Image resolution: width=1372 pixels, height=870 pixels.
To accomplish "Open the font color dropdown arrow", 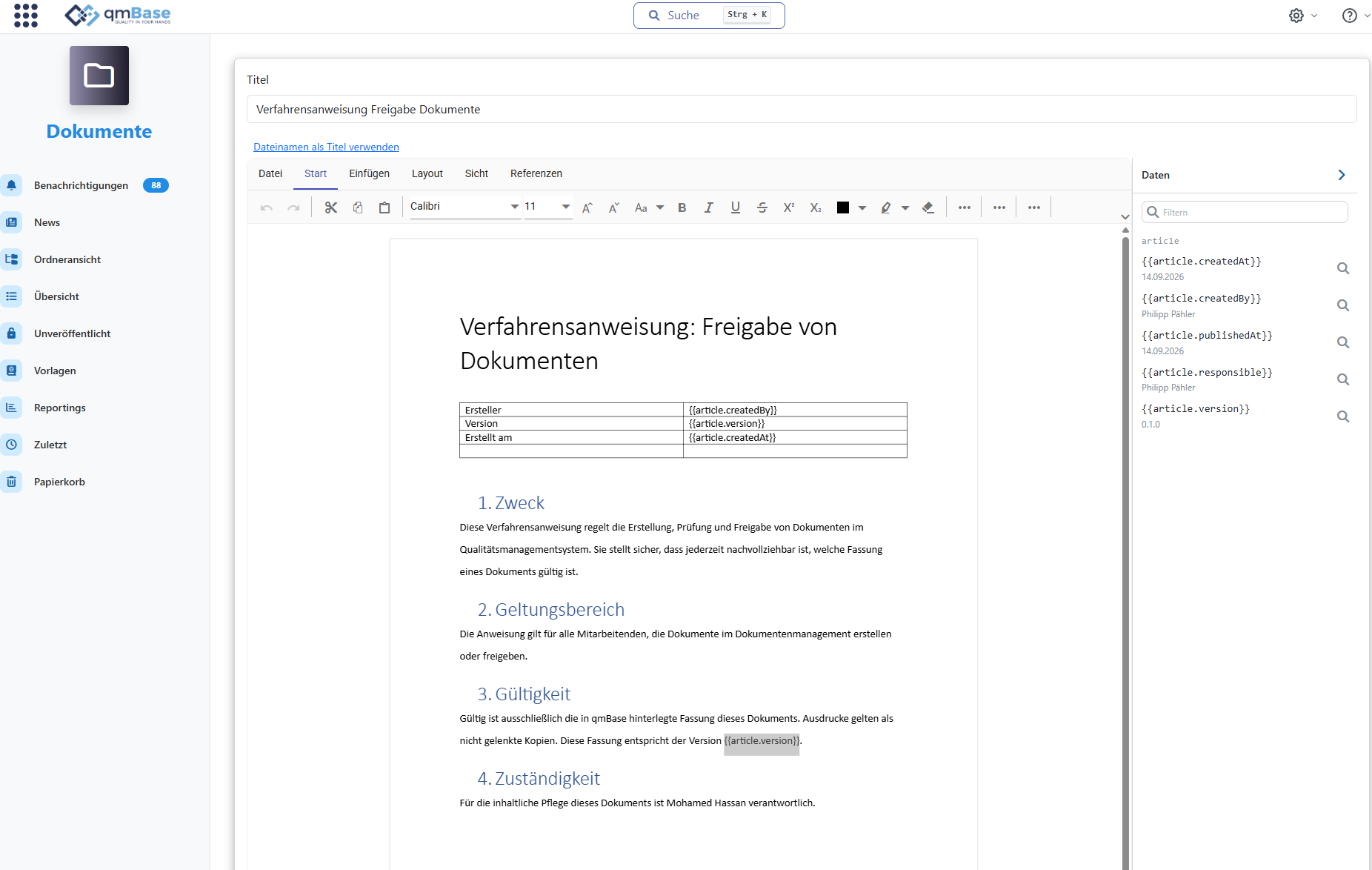I will click(x=862, y=208).
